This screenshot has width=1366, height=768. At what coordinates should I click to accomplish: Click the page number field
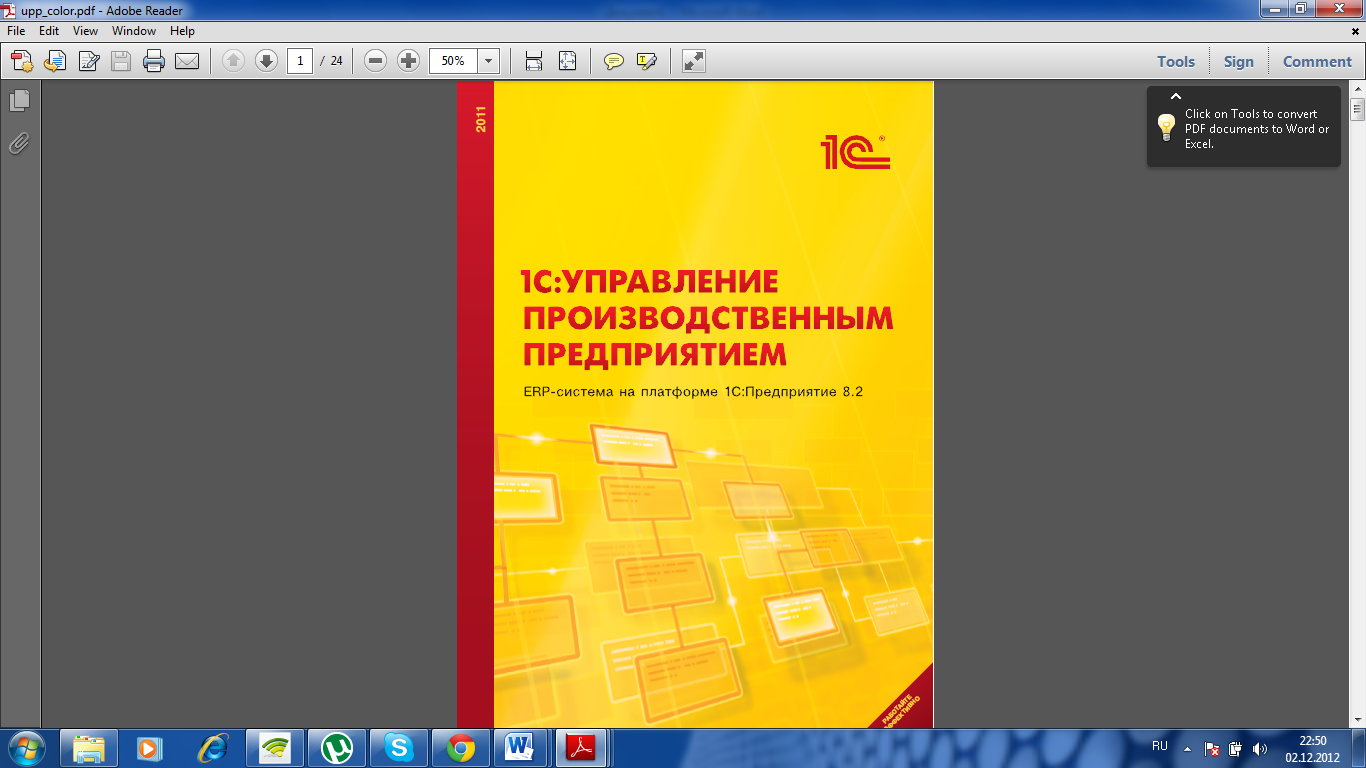[300, 61]
